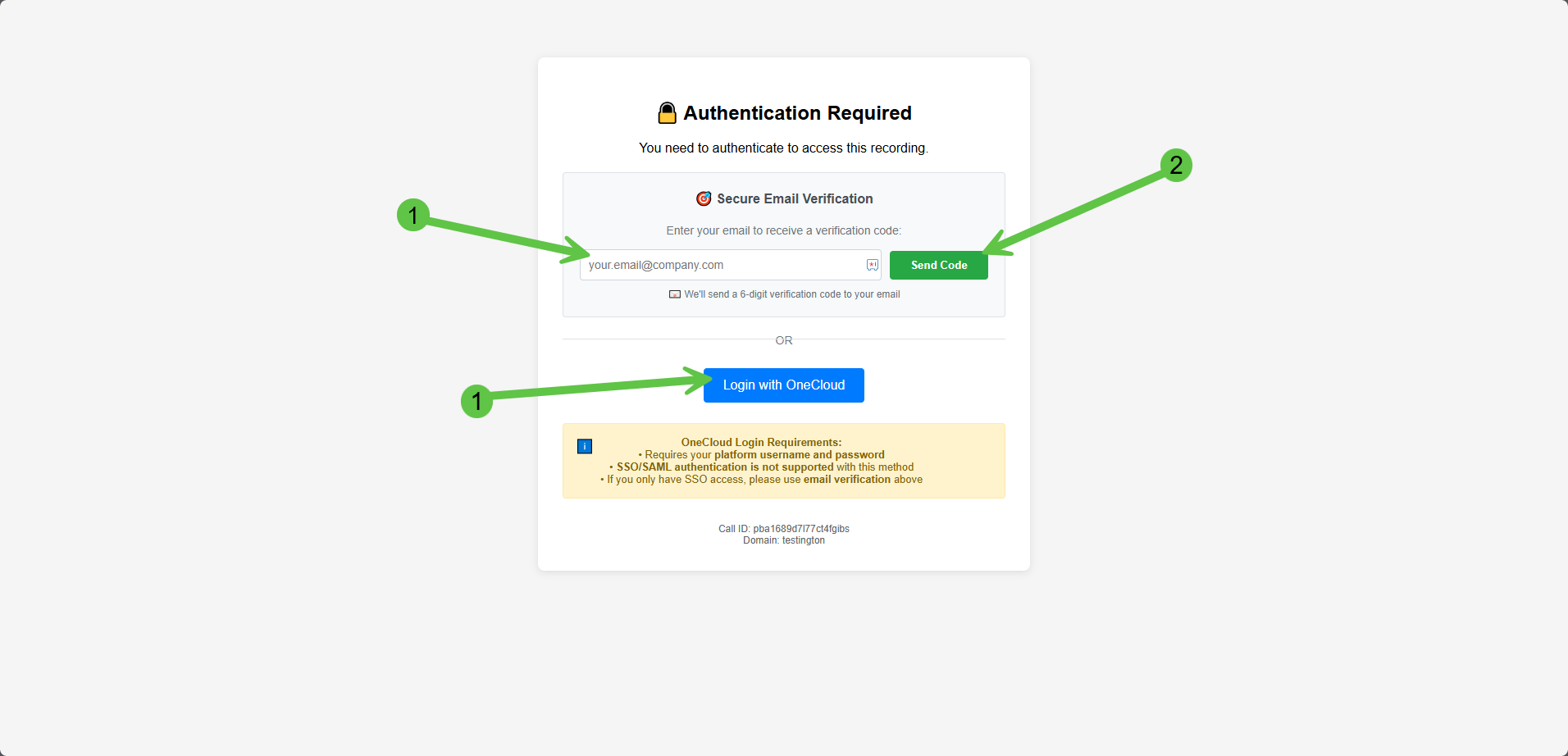Click the 'Enter your email' instruction label
Screen dimensions: 1568x756
[783, 230]
